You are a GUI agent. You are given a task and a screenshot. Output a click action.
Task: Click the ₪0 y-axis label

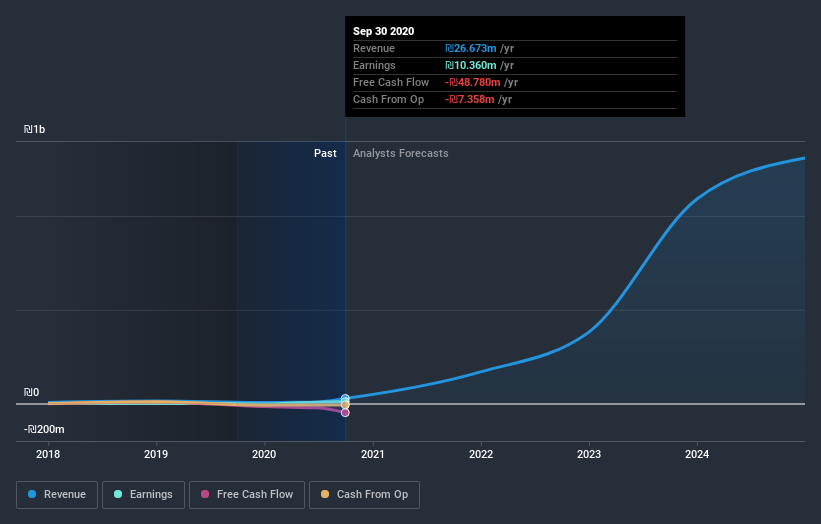coord(31,392)
